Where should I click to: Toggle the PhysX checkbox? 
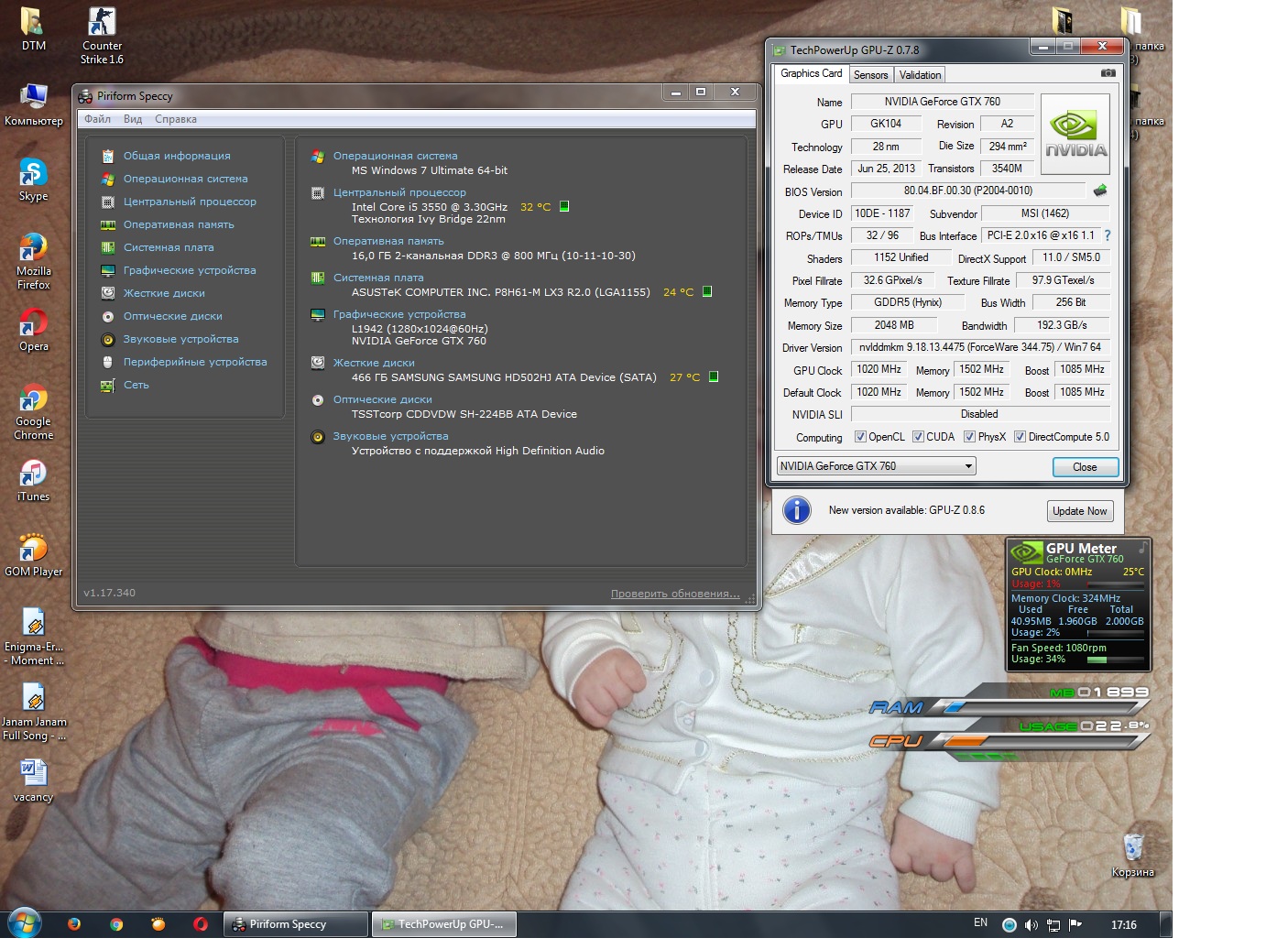(x=969, y=437)
